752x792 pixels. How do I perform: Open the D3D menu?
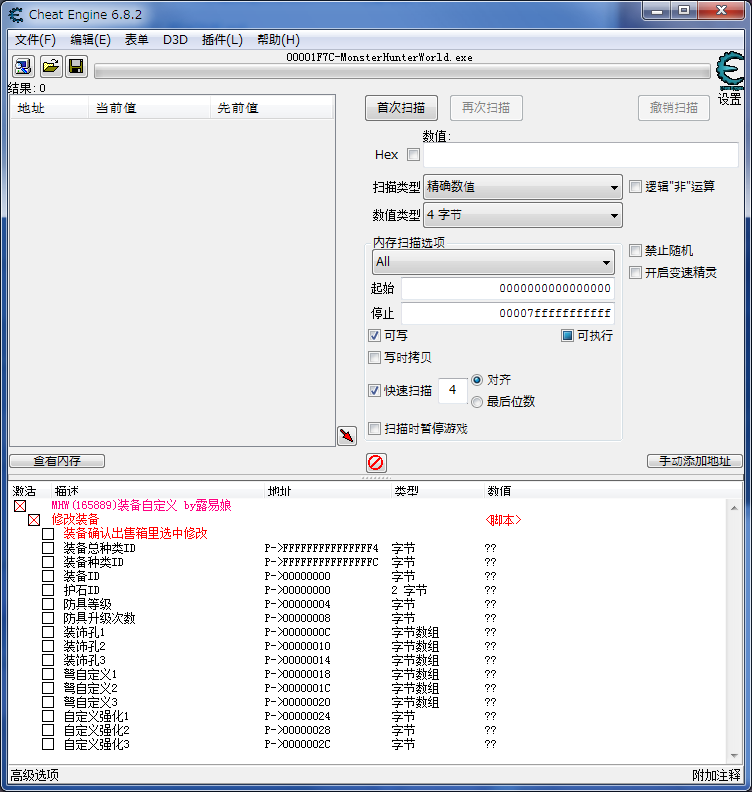pos(175,40)
